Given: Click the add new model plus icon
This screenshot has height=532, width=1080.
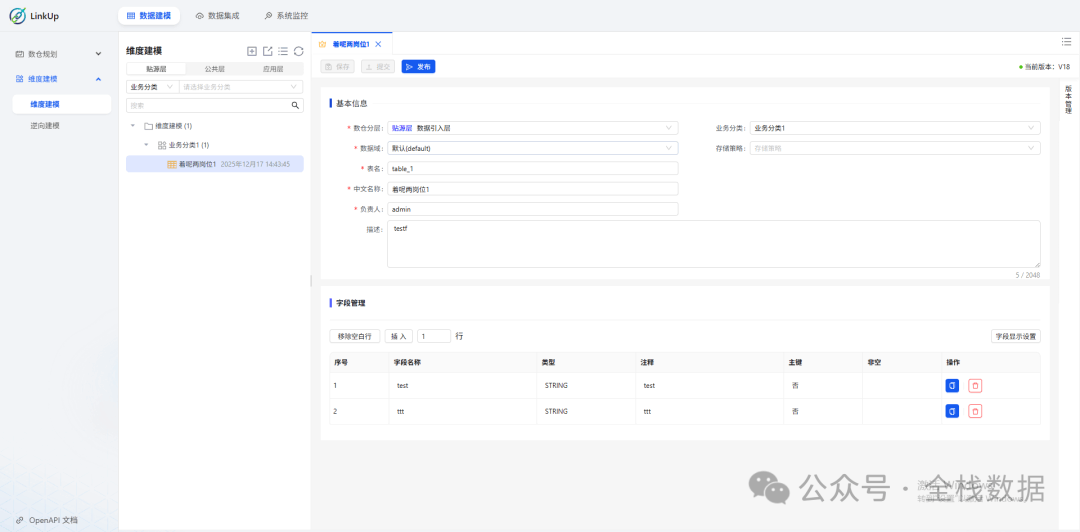Looking at the screenshot, I should tap(252, 51).
